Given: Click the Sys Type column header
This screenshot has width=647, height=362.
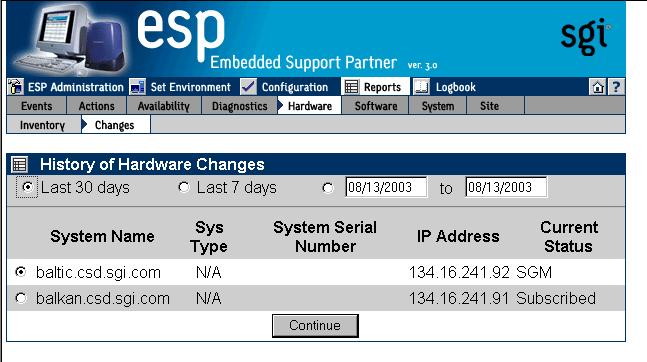Looking at the screenshot, I should click(x=209, y=237).
